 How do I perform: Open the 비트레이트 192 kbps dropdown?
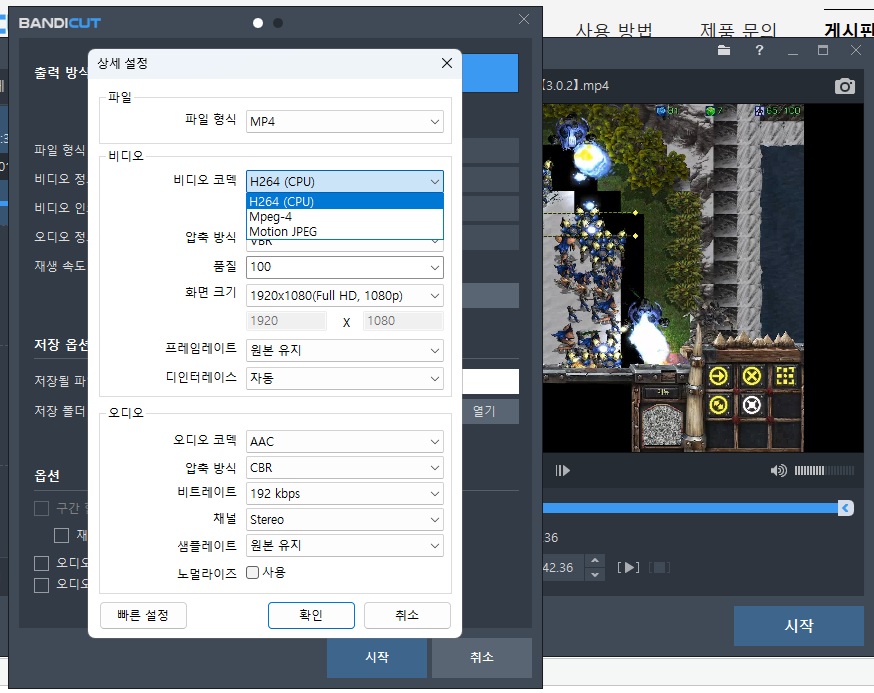[x=344, y=493]
